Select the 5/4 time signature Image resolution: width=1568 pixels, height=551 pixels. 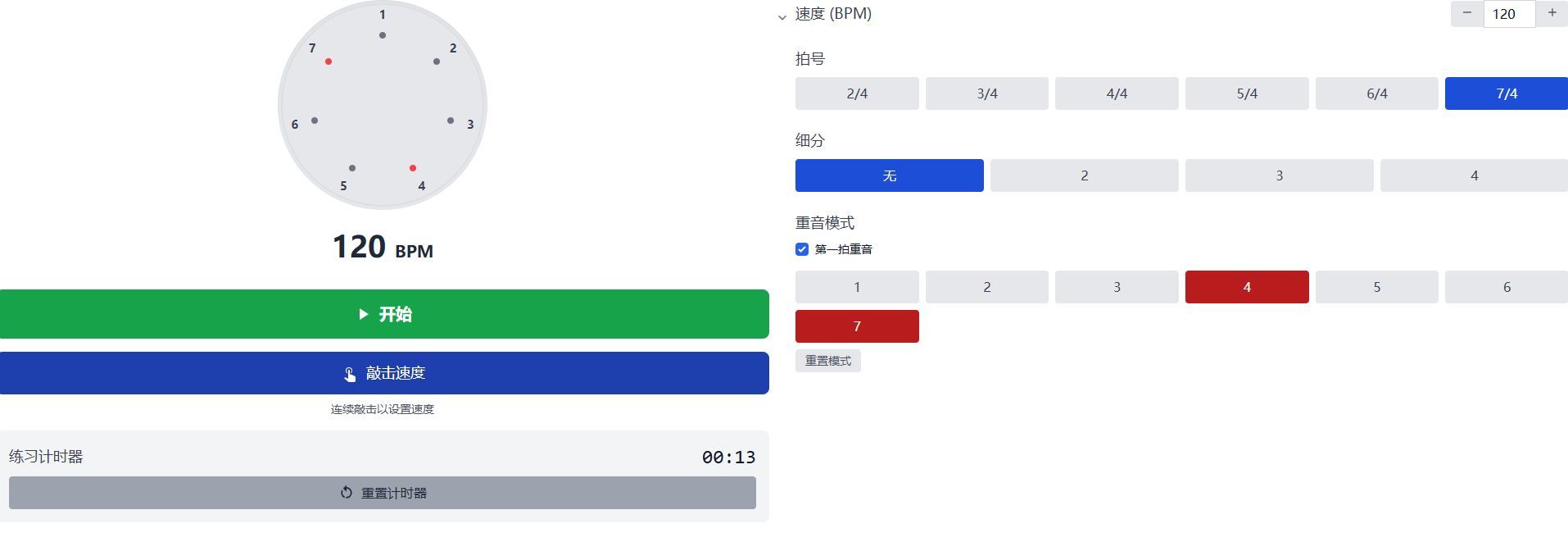(x=1246, y=93)
